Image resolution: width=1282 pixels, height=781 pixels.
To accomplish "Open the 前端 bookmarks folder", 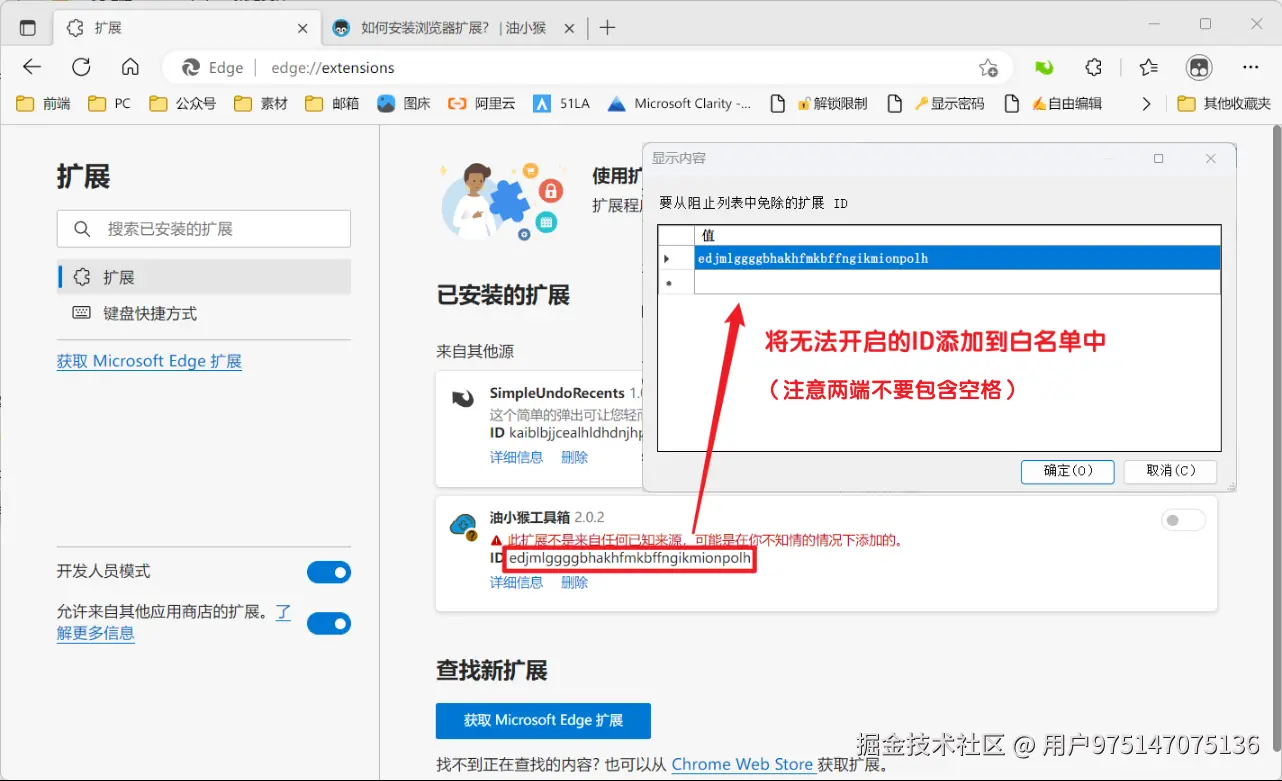I will (x=44, y=103).
